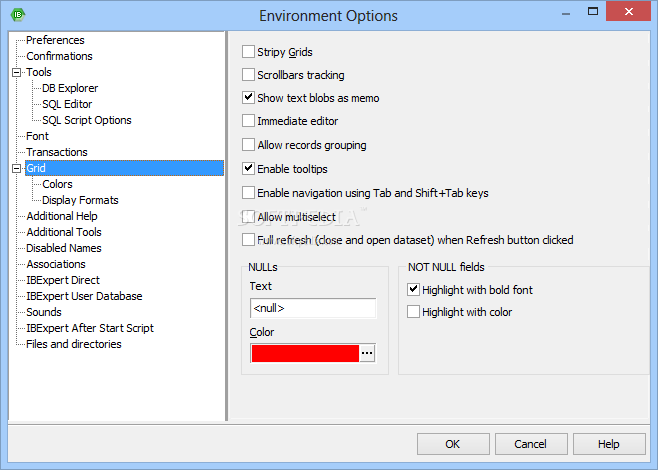Enable the Stripy Grids checkbox

click(x=248, y=52)
